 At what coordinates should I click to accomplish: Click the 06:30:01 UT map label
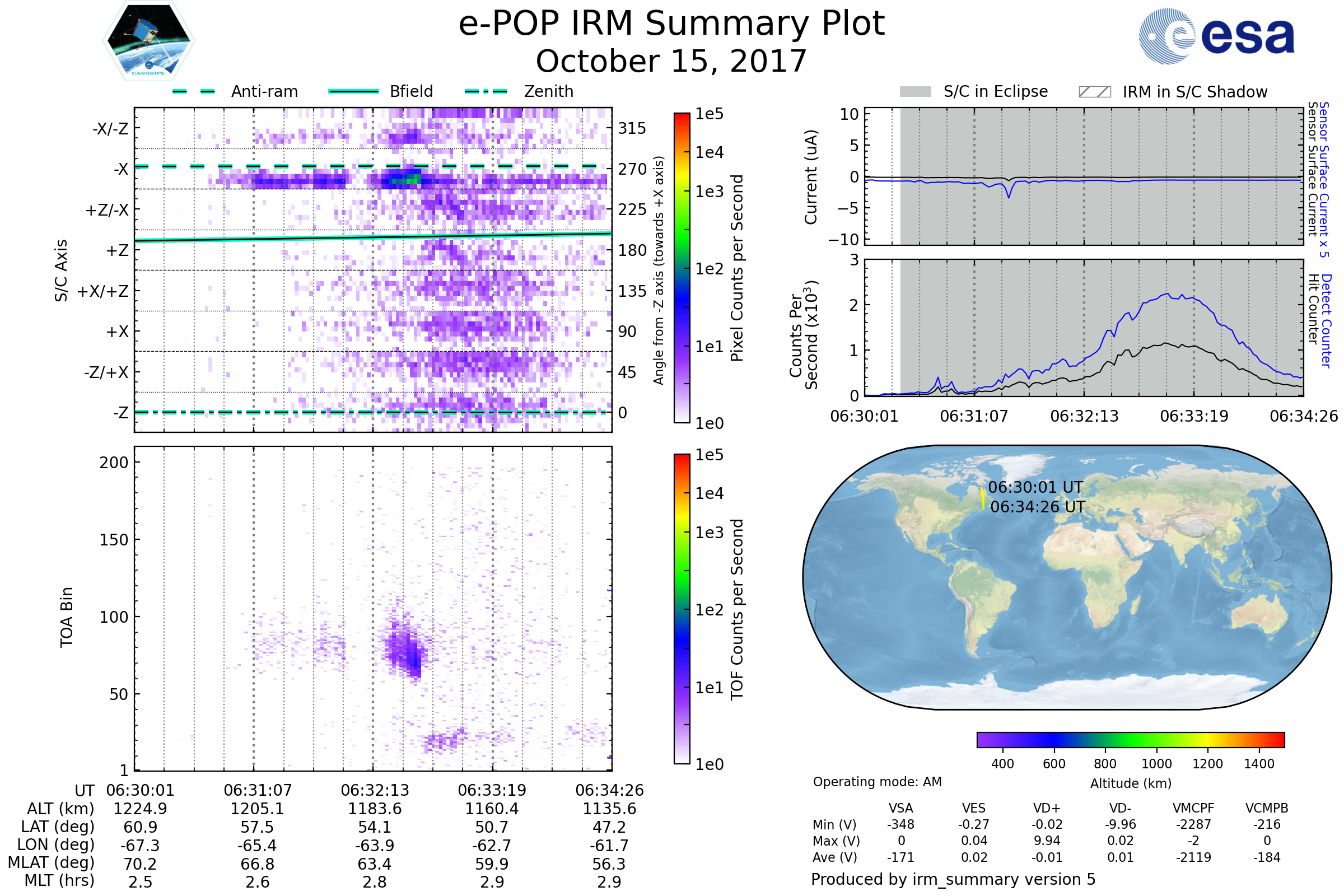coord(1035,487)
